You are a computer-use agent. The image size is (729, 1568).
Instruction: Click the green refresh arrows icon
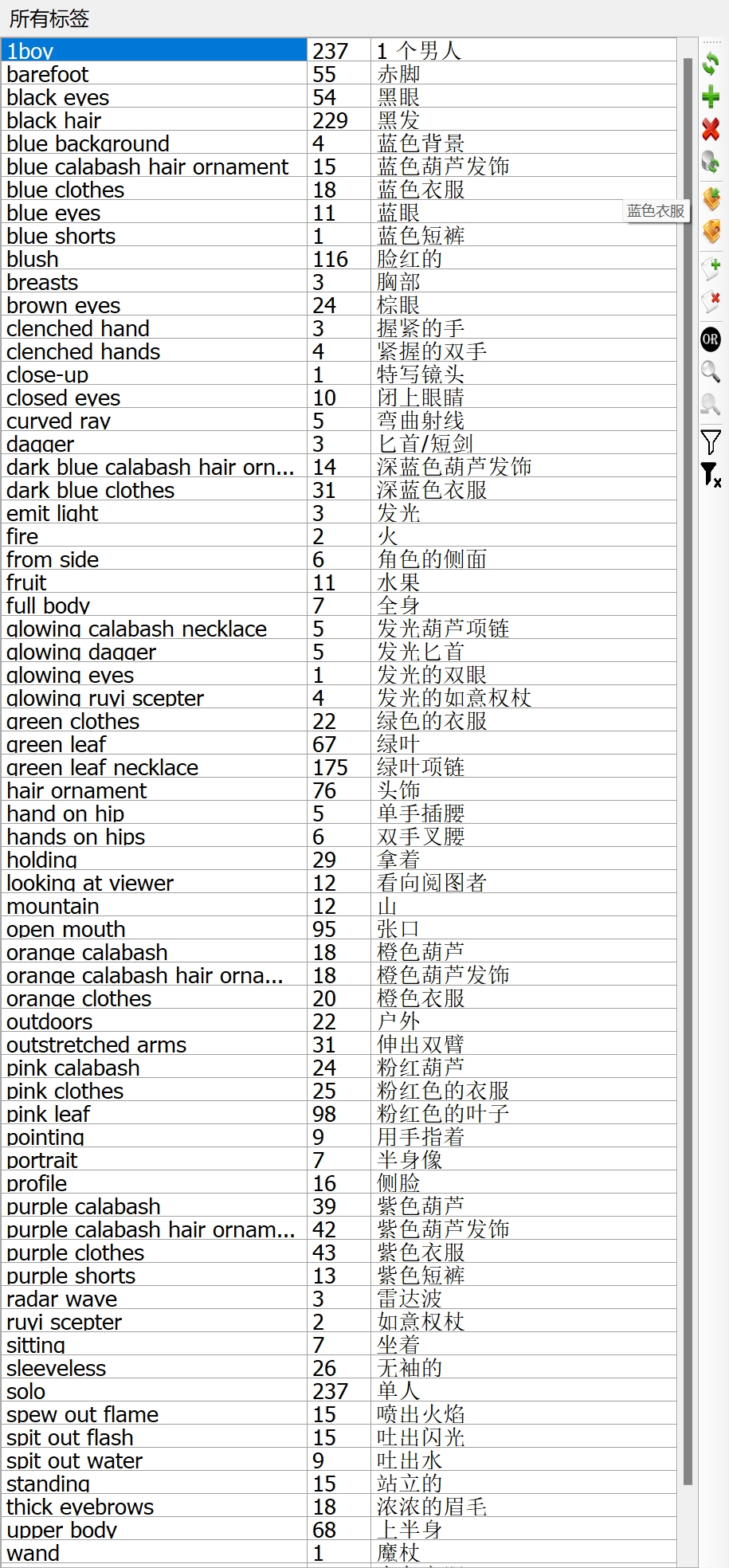pyautogui.click(x=711, y=63)
